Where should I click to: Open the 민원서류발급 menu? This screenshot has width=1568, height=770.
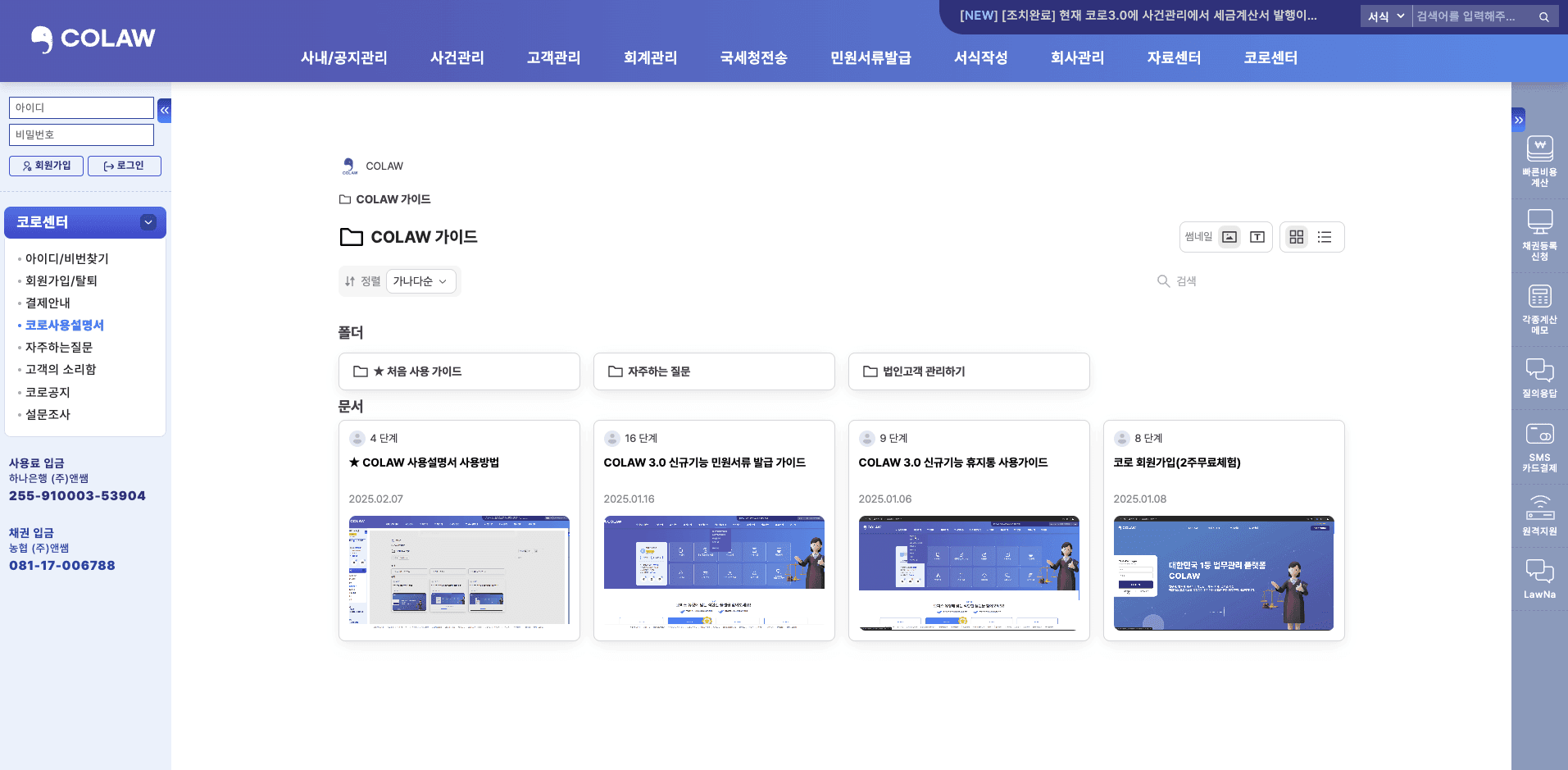(870, 57)
